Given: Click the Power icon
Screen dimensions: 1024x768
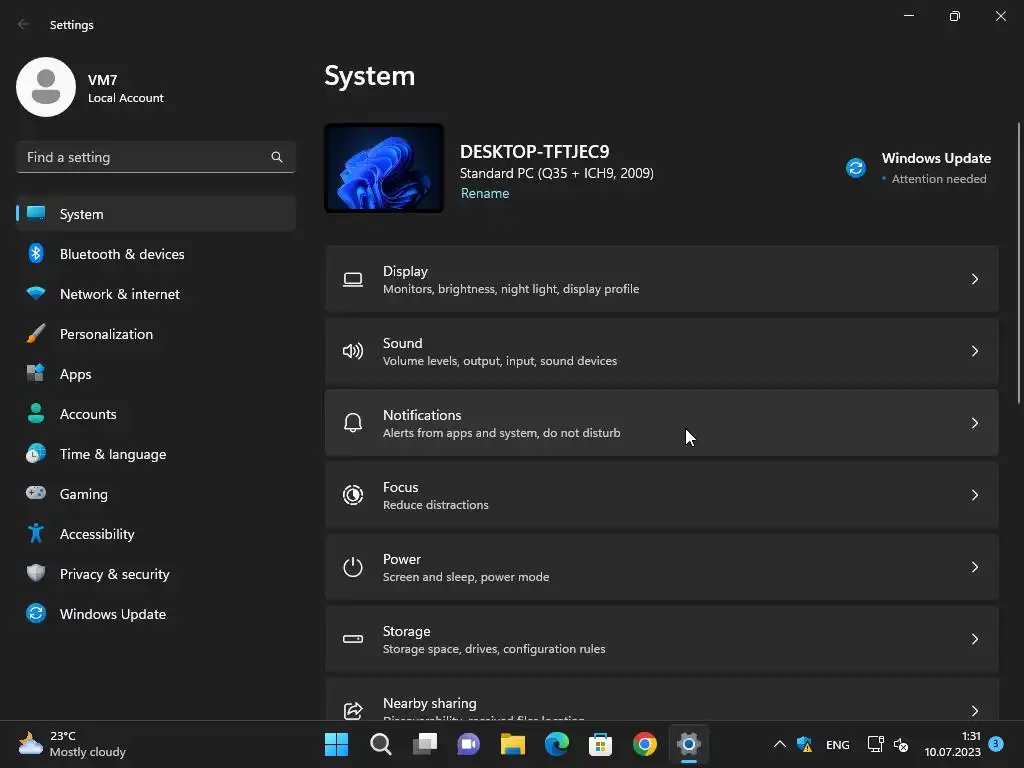Looking at the screenshot, I should pyautogui.click(x=353, y=567).
